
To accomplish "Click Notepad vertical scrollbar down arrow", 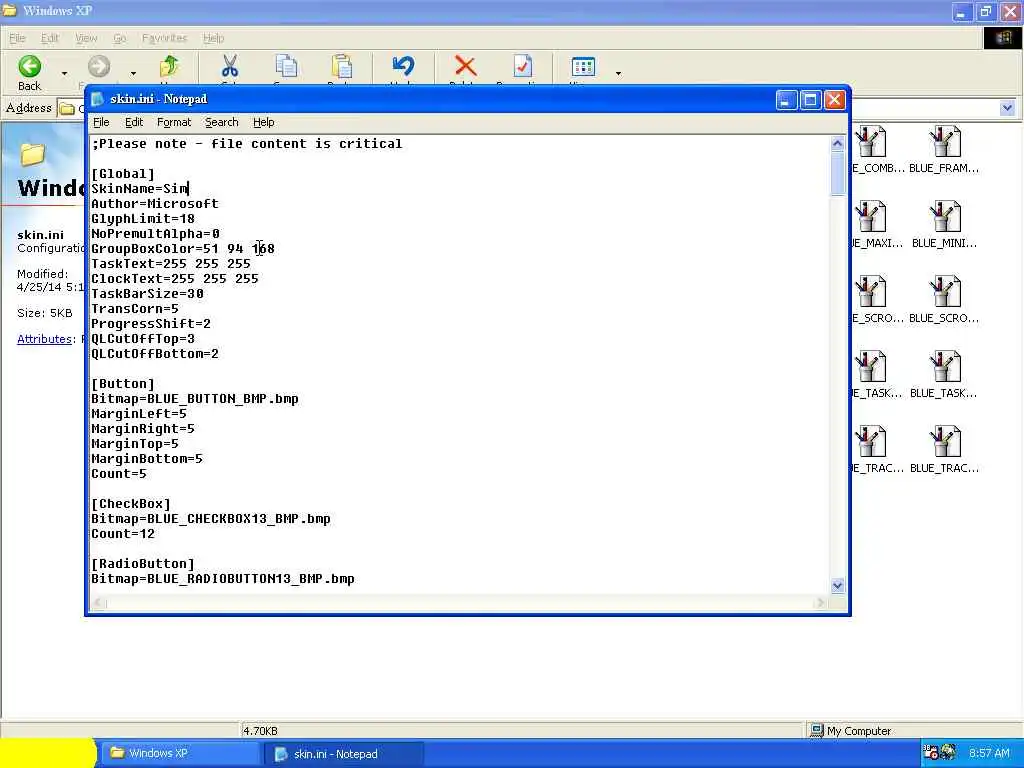I will [x=837, y=586].
